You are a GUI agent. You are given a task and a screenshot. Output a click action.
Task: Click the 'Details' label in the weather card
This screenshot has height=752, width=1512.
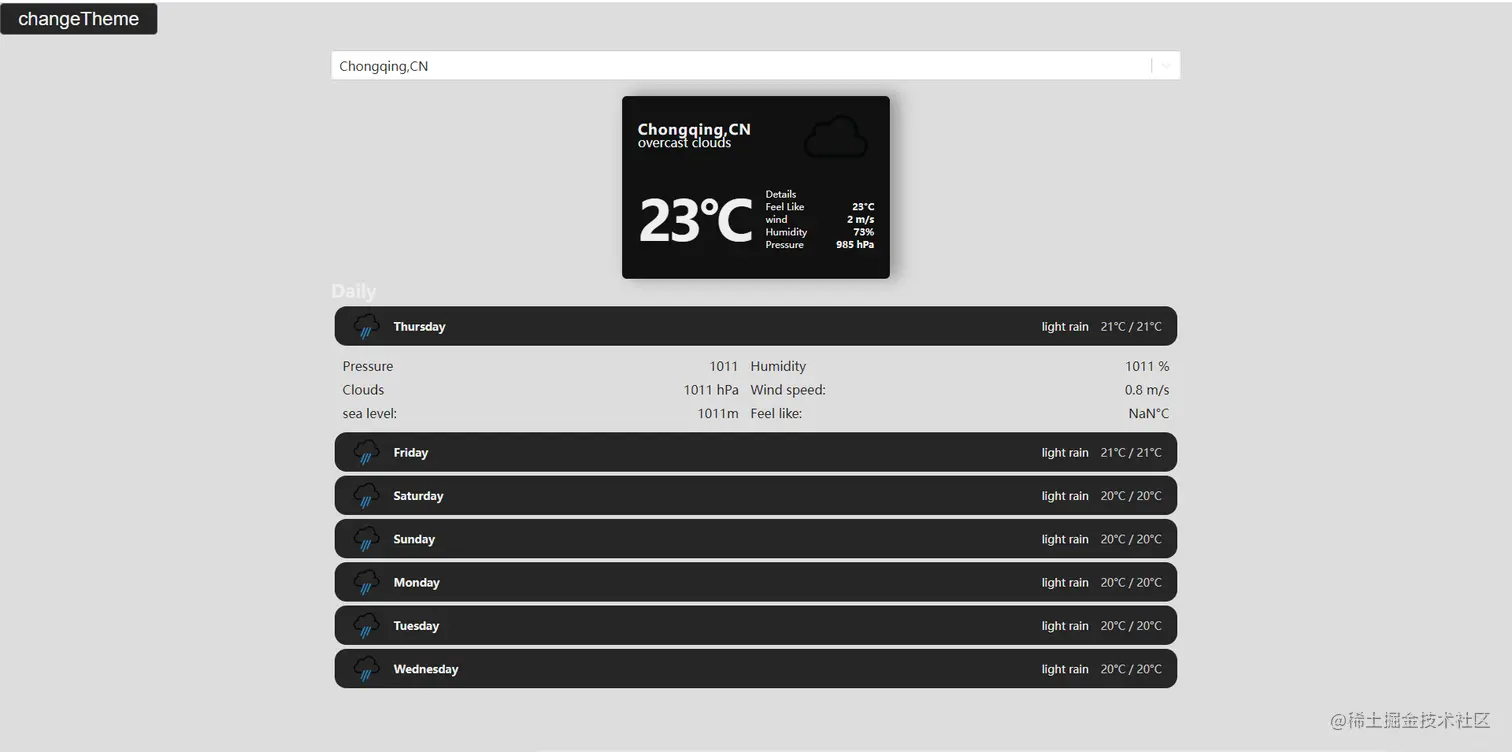coord(781,194)
